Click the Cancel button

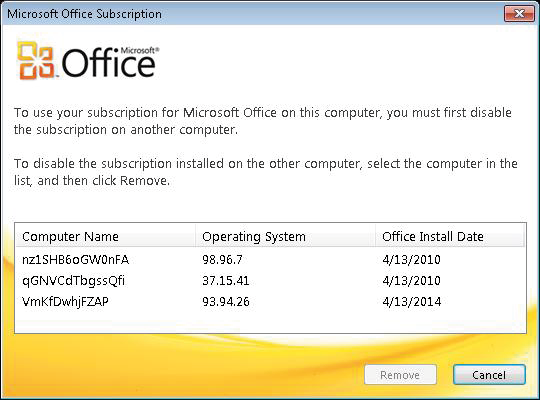489,375
